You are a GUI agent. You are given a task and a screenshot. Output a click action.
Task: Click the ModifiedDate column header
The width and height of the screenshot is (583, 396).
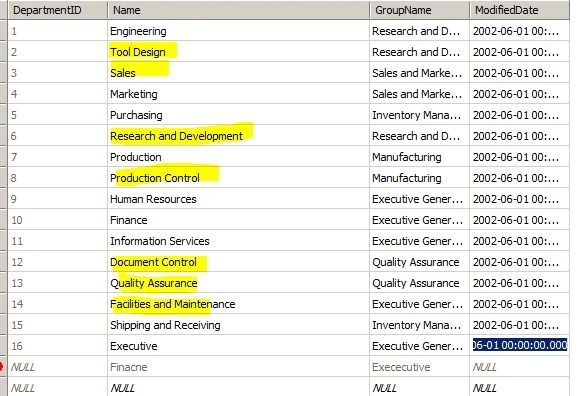point(519,10)
